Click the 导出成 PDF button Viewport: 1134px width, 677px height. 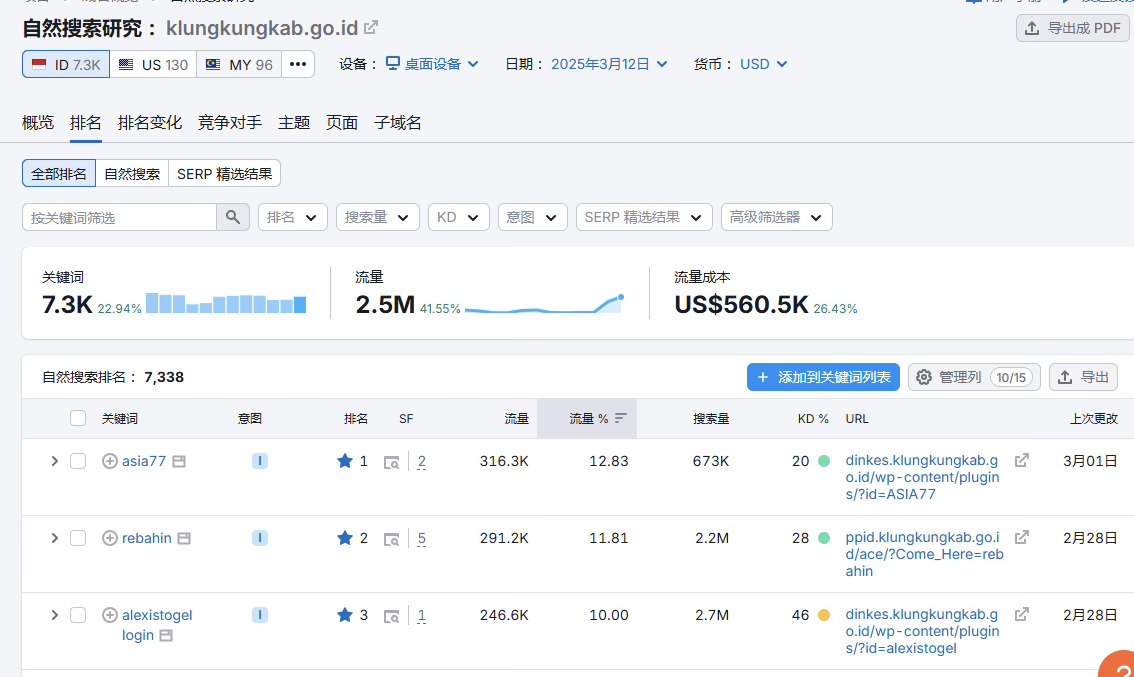(1072, 28)
